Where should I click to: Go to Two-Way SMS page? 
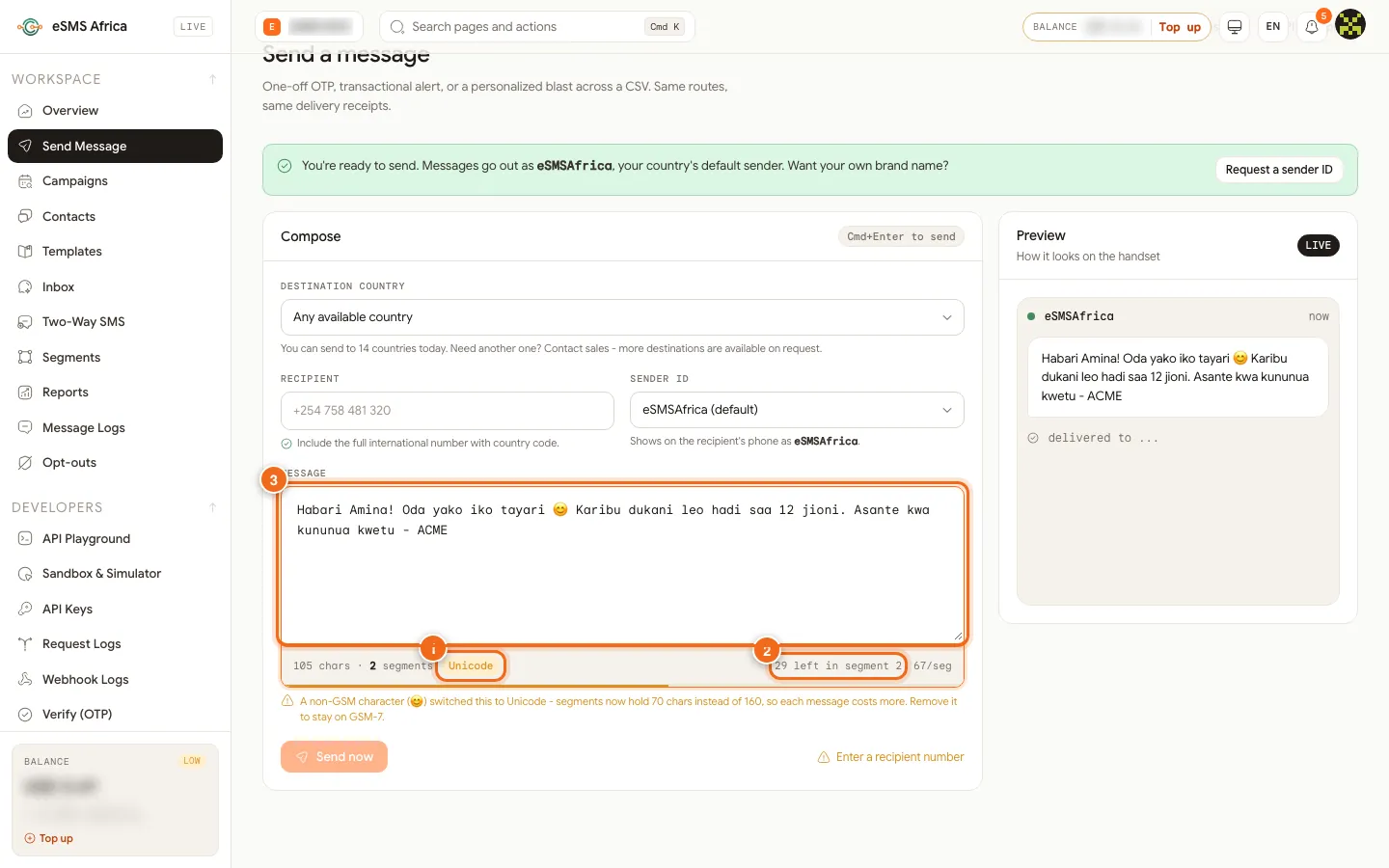[x=115, y=322]
